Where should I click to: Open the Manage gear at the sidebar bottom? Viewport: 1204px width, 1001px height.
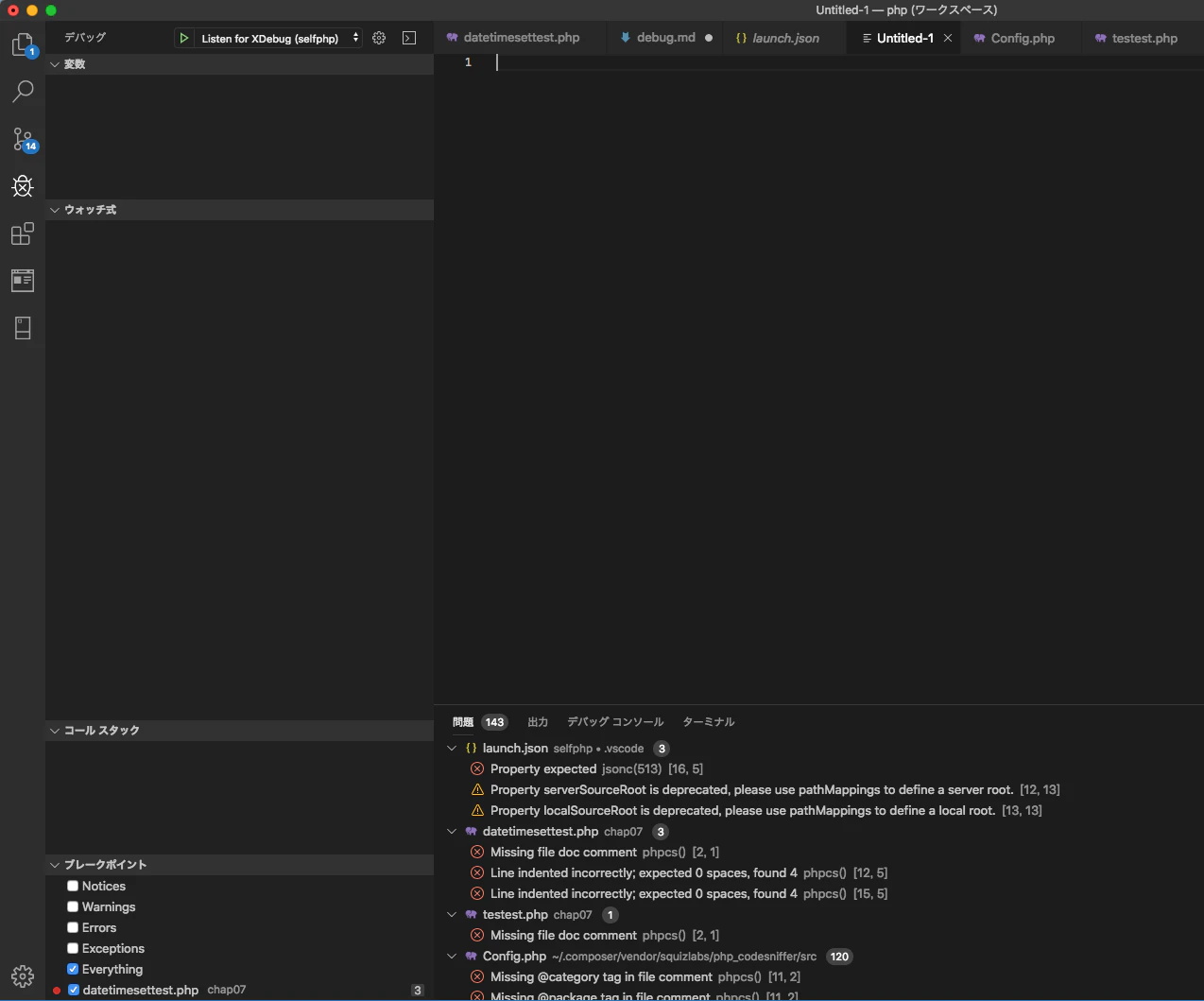(x=23, y=975)
